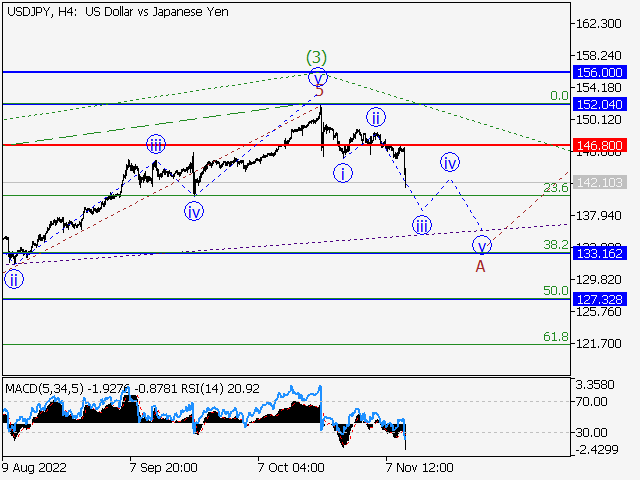
Task: Click the 121.700 price axis value
Action: (598, 344)
